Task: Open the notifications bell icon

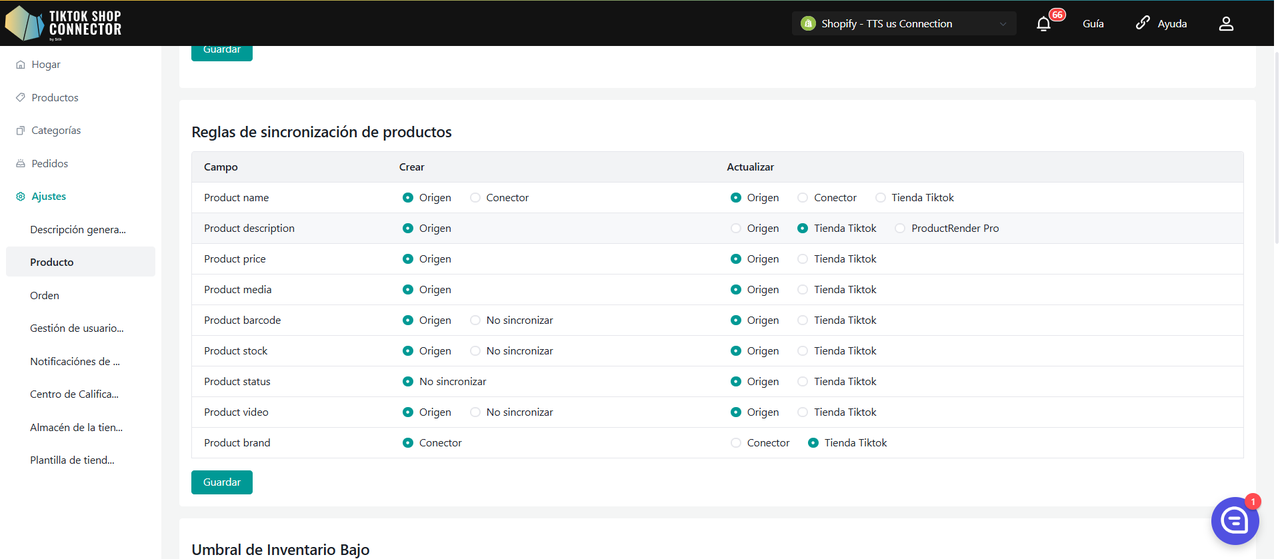Action: pos(1044,24)
